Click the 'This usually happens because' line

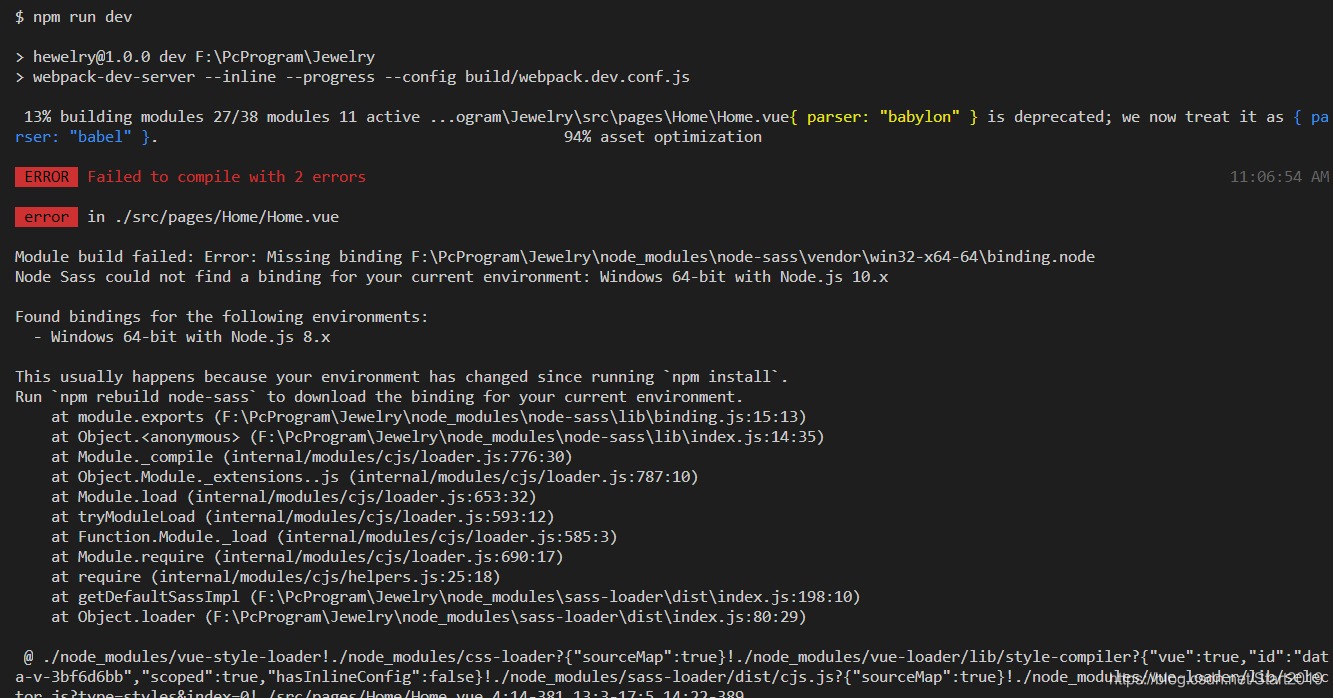402,377
